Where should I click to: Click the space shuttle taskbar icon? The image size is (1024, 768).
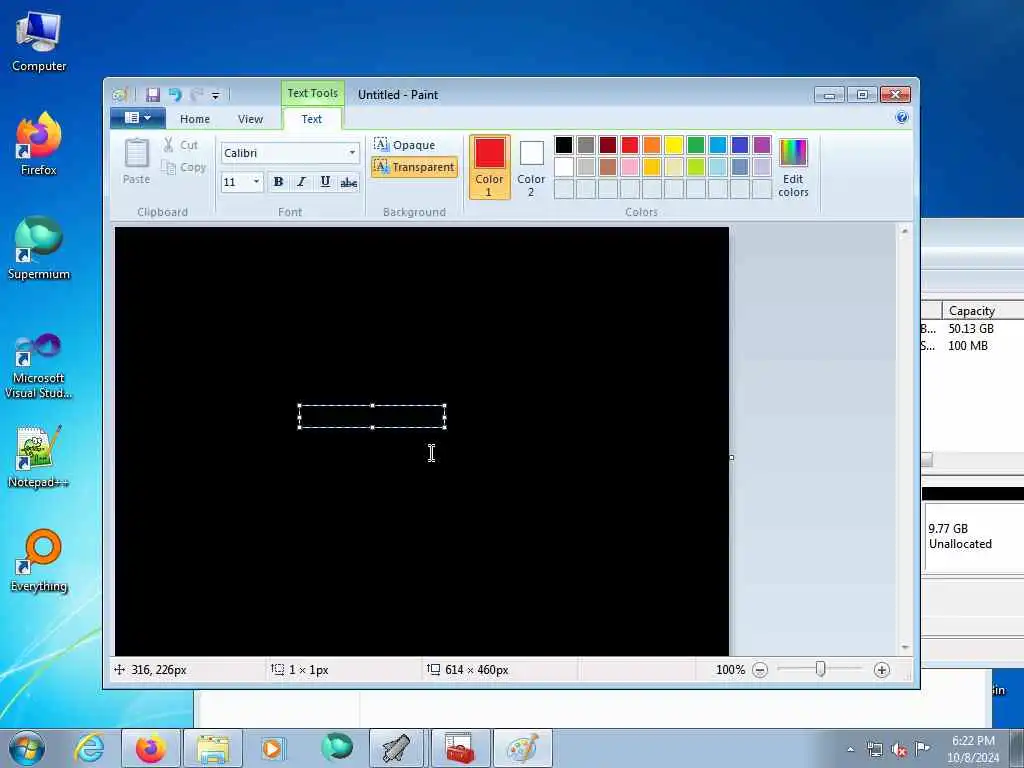(x=396, y=748)
